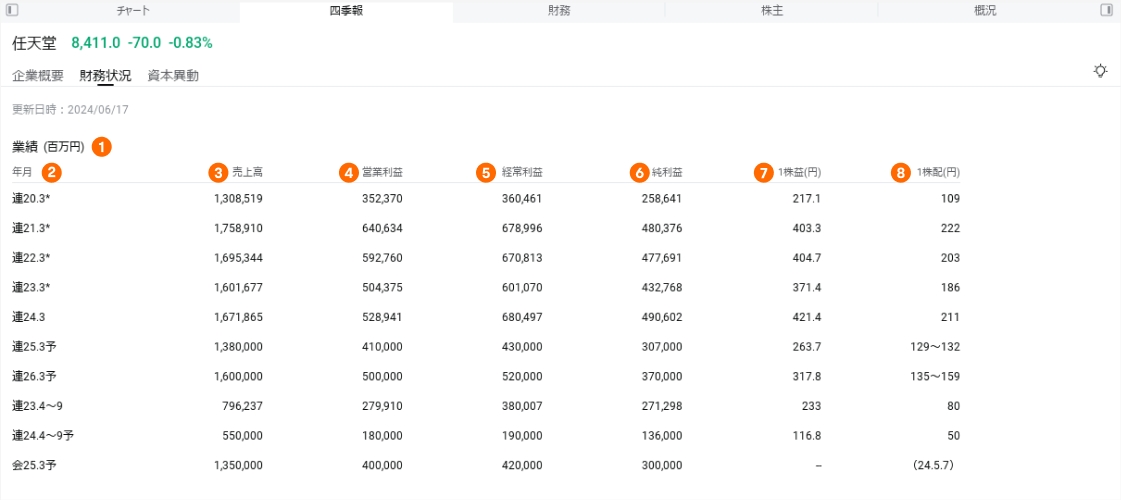Image resolution: width=1121 pixels, height=500 pixels.
Task: Click sales value 1,350,000
Action: (238, 465)
